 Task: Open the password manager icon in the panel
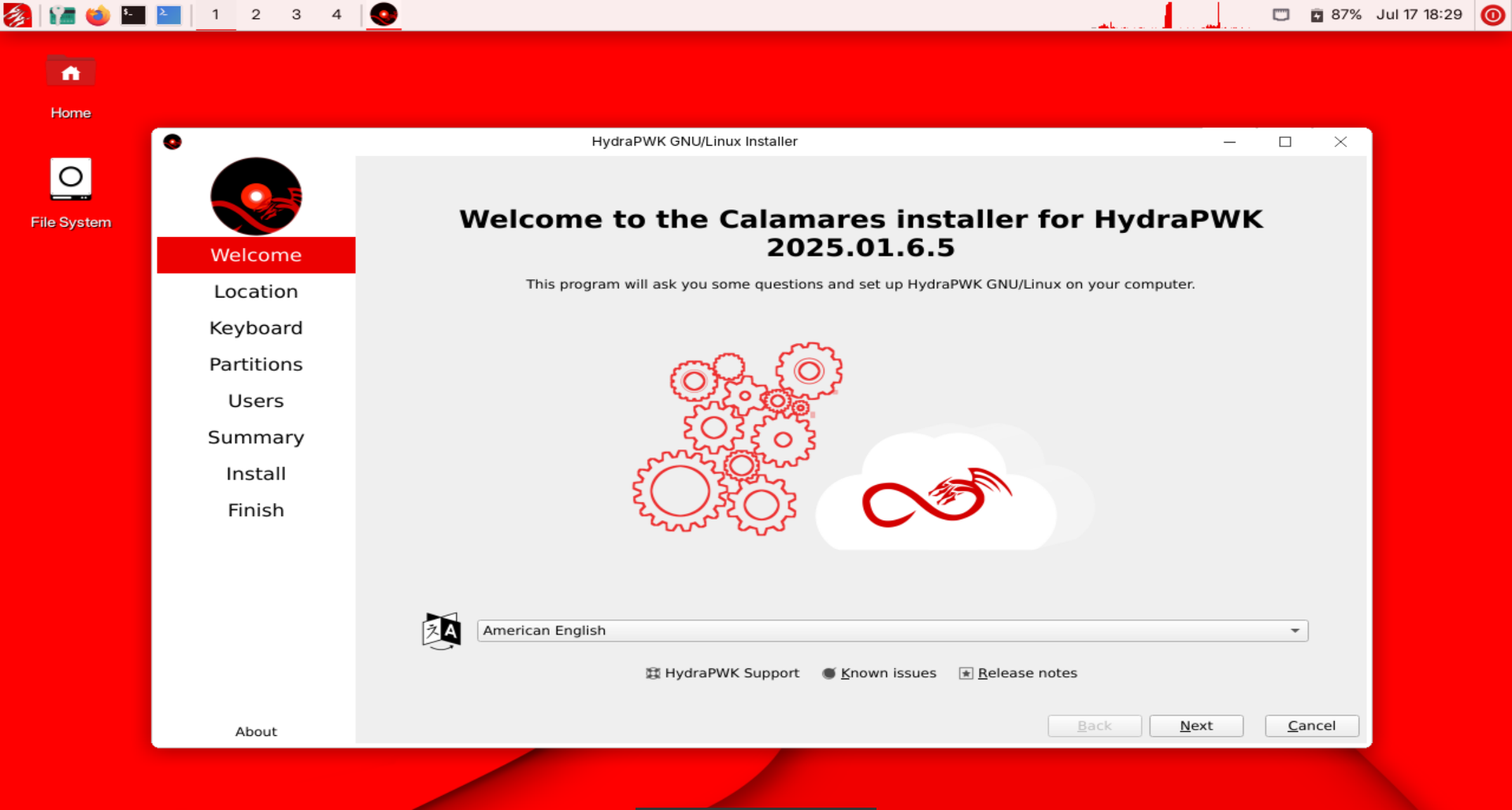tap(61, 14)
